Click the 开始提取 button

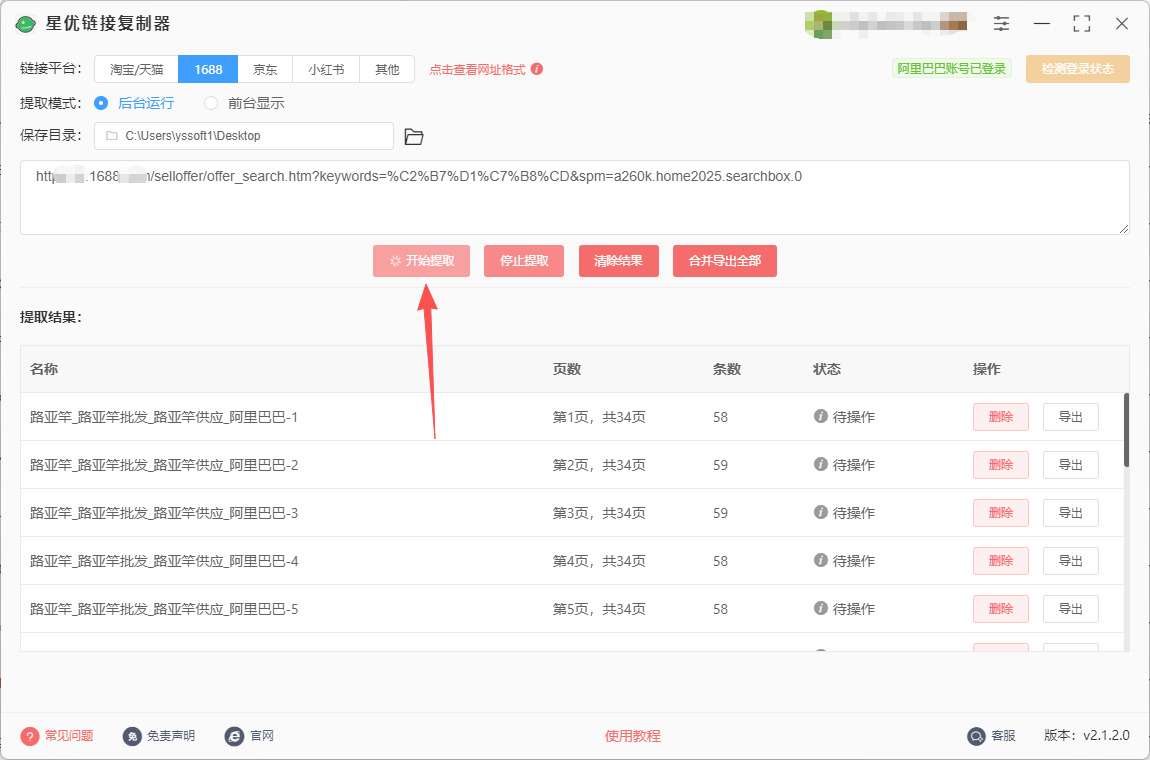421,261
